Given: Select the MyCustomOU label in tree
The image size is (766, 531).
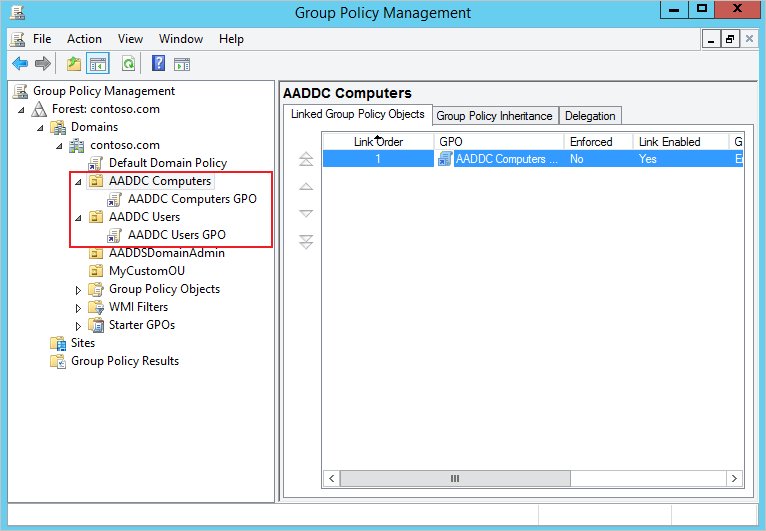Looking at the screenshot, I should (x=147, y=271).
